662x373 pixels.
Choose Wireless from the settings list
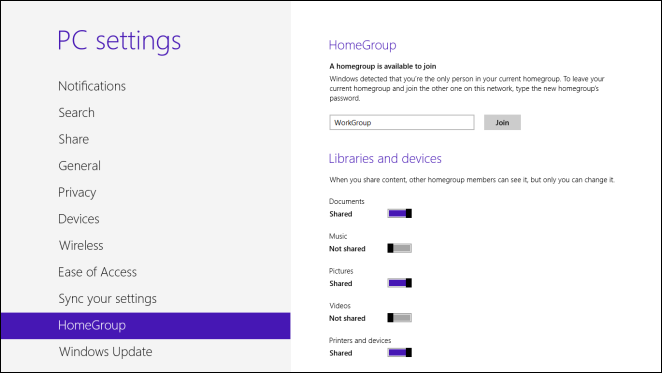(x=81, y=245)
